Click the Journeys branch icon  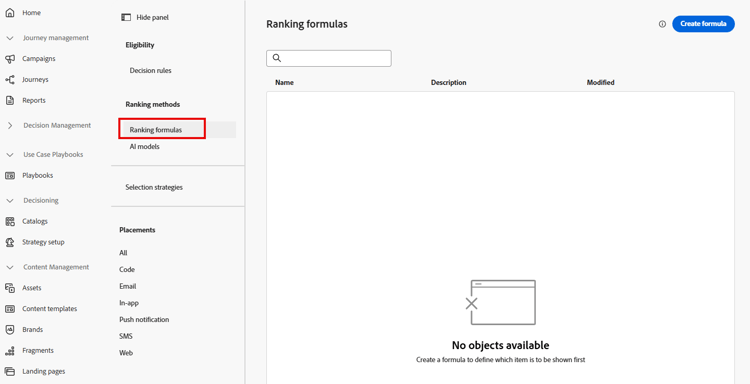[10, 80]
